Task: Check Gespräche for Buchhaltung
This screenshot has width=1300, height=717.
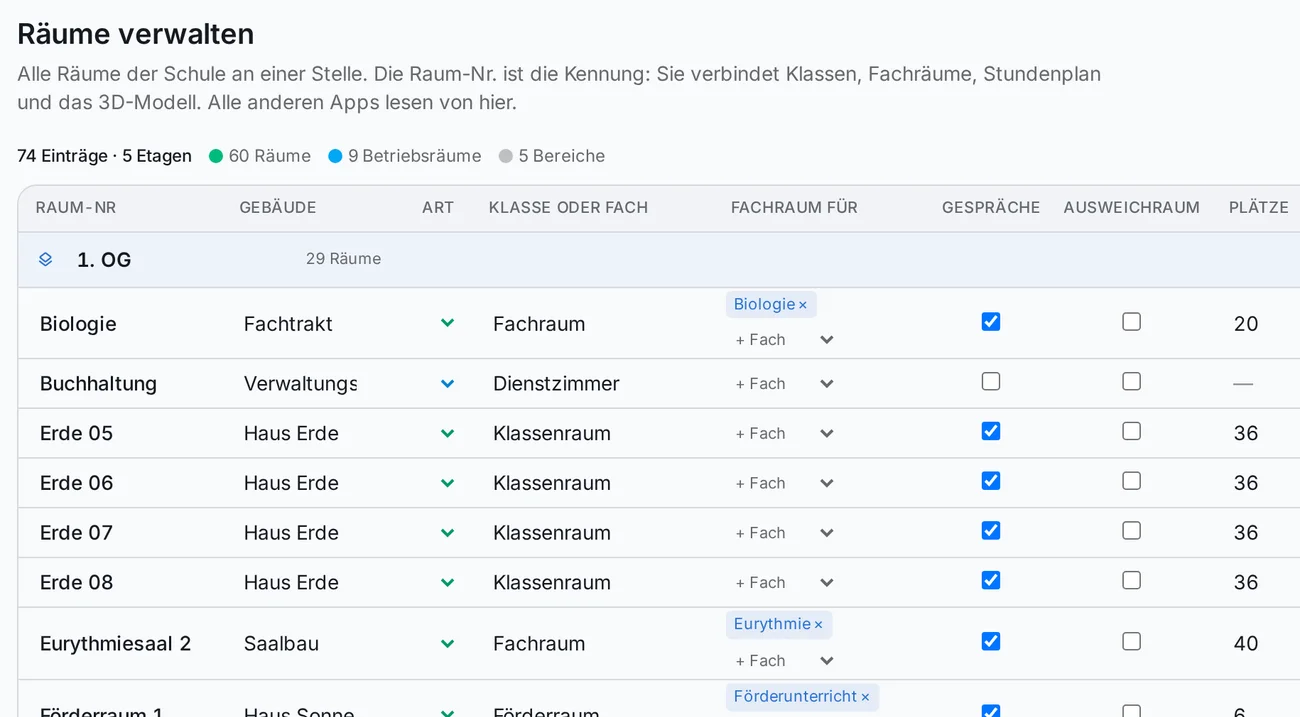Action: pyautogui.click(x=991, y=381)
